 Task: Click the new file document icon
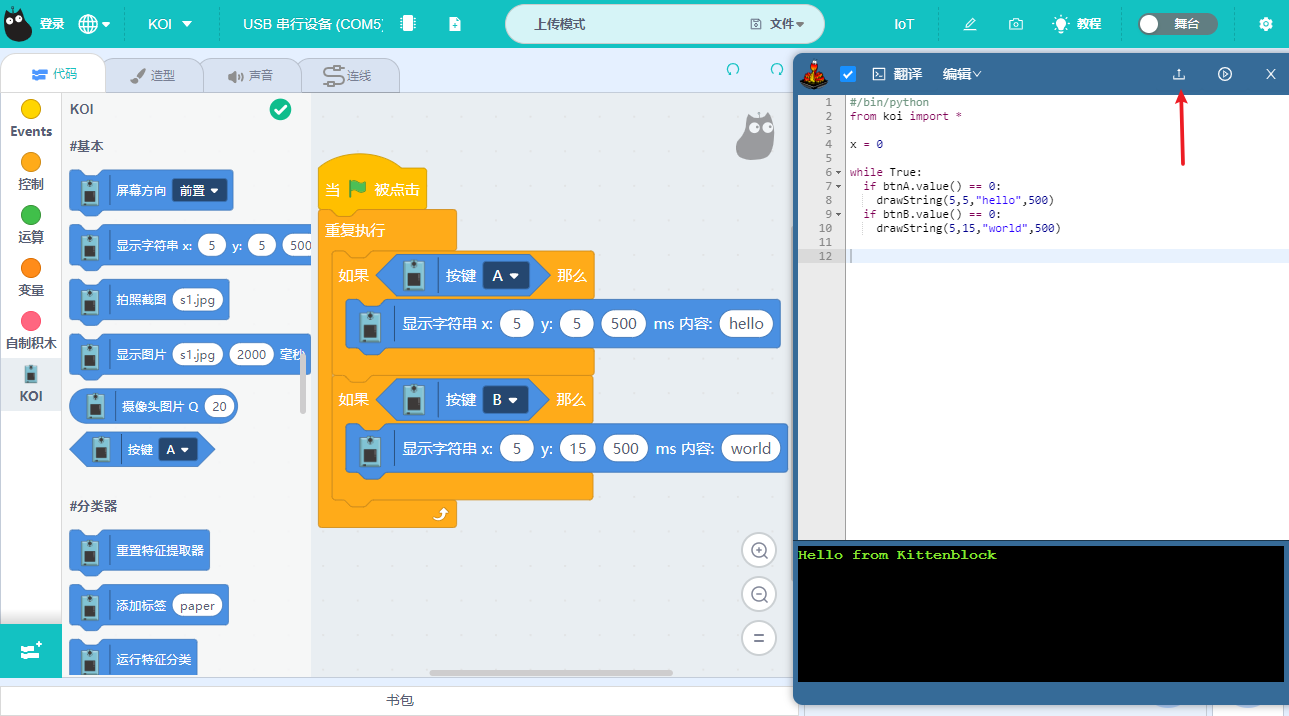pos(455,24)
